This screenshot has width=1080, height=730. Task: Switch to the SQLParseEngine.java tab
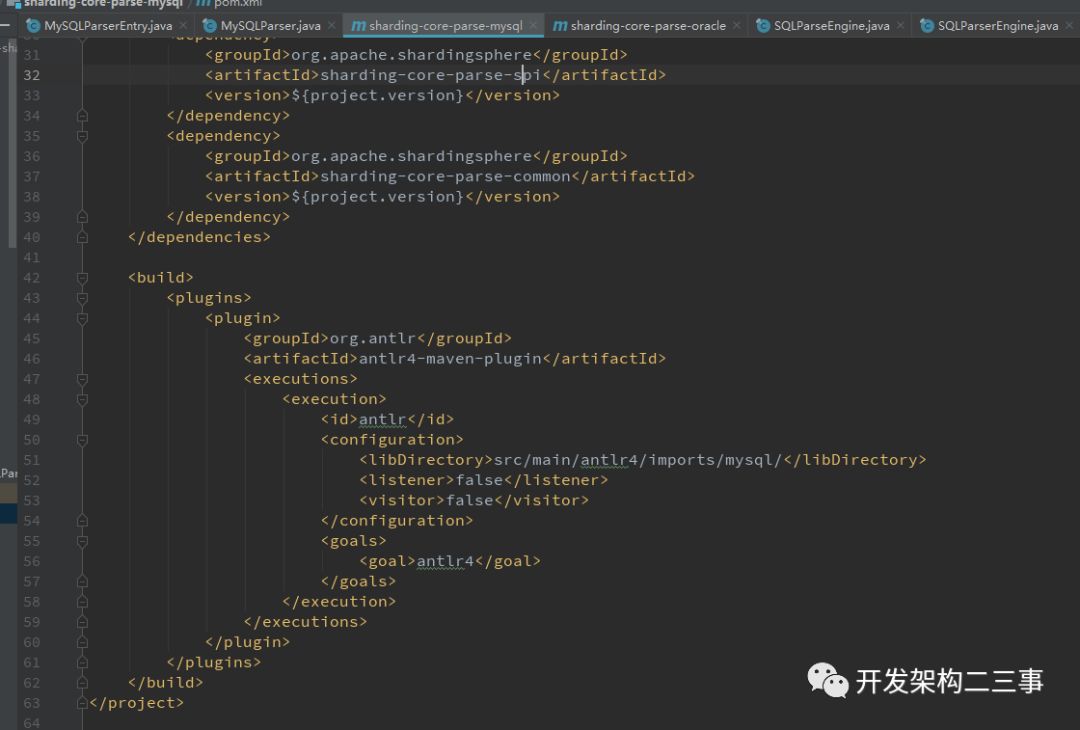tap(831, 26)
